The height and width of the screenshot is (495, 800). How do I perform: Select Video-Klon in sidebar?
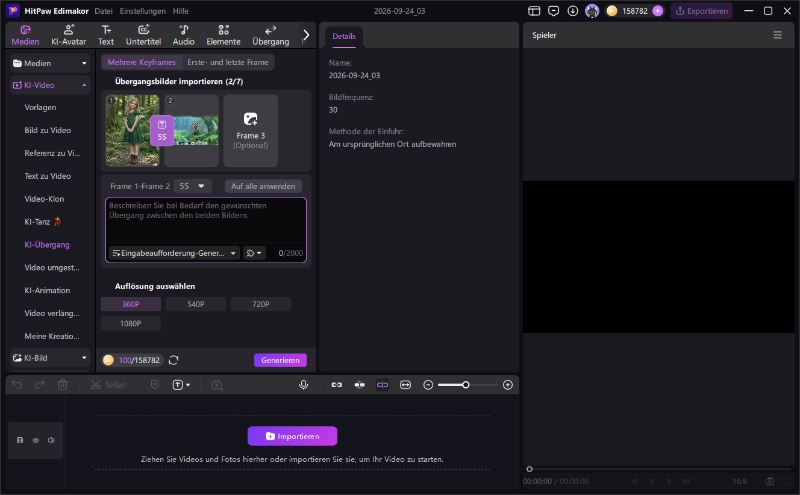click(44, 199)
